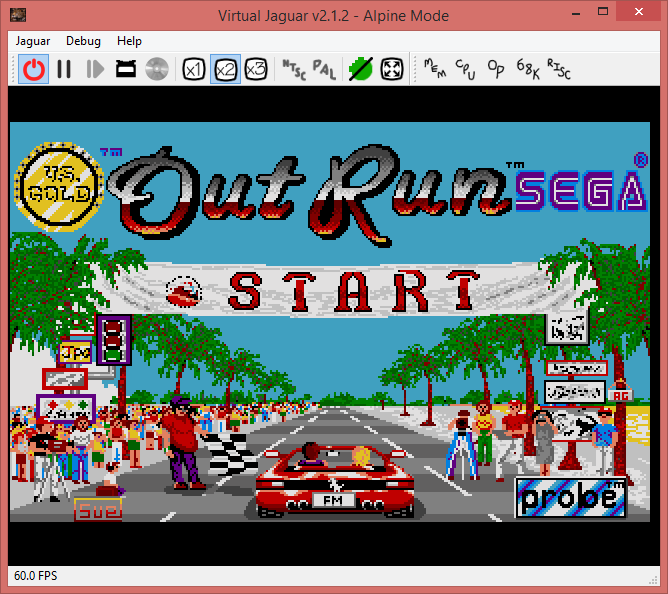Screen dimensions: 668x594
Task: Open the MEM memory browser
Action: point(435,69)
